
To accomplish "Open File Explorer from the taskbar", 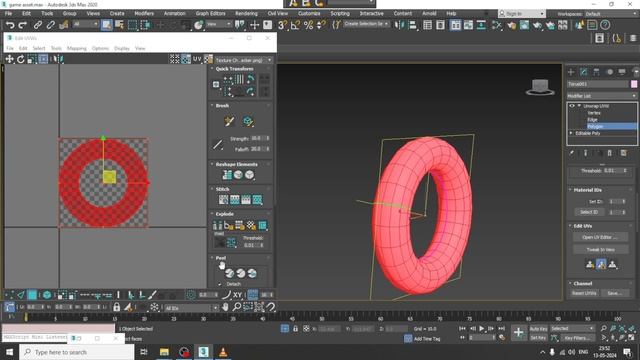I will [164, 352].
